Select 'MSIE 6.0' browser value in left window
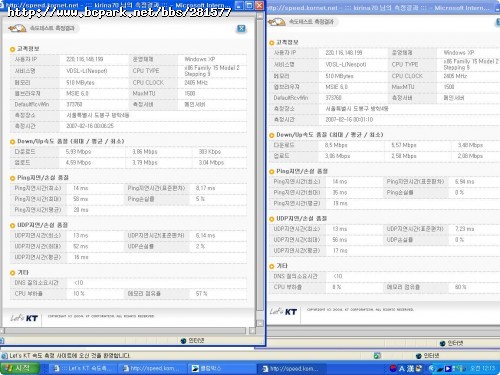The image size is (500, 375). click(x=77, y=93)
